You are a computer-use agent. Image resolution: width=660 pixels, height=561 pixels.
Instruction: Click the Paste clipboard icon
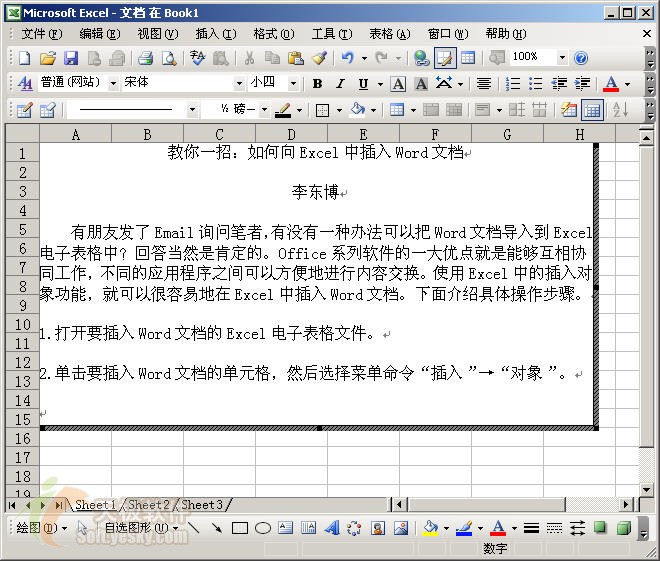coord(295,58)
